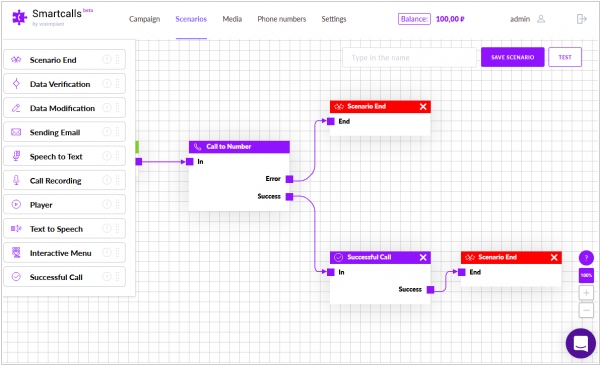600x365 pixels.
Task: Grab drag handle of Data Verification block
Action: coord(117,84)
